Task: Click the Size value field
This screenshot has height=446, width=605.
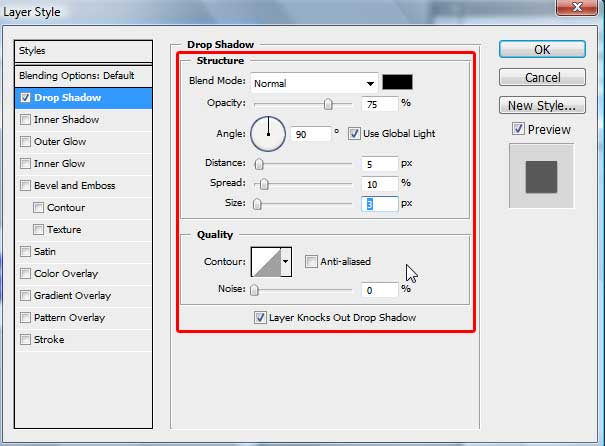Action: (380, 204)
